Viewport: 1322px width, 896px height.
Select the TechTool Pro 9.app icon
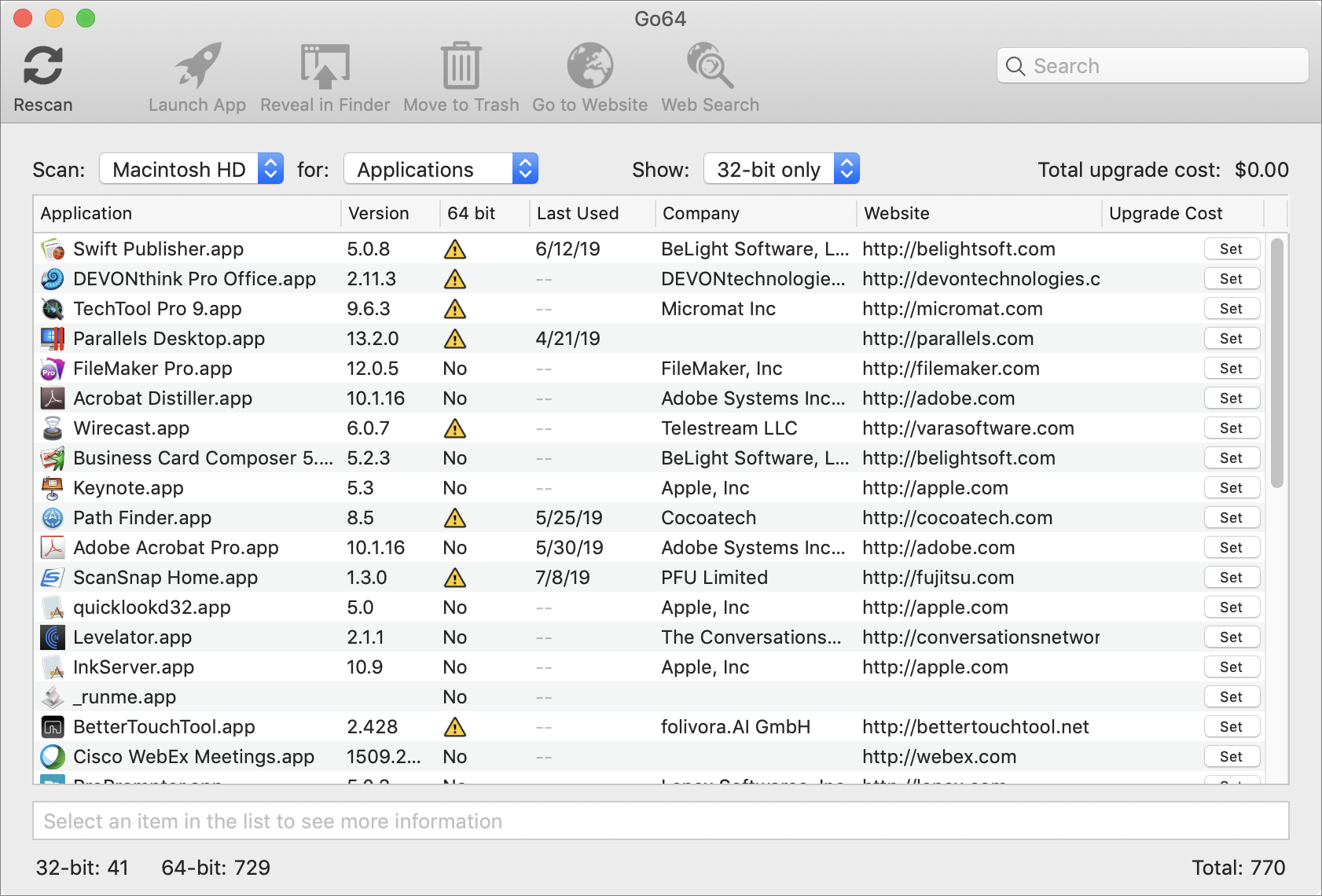click(x=53, y=309)
